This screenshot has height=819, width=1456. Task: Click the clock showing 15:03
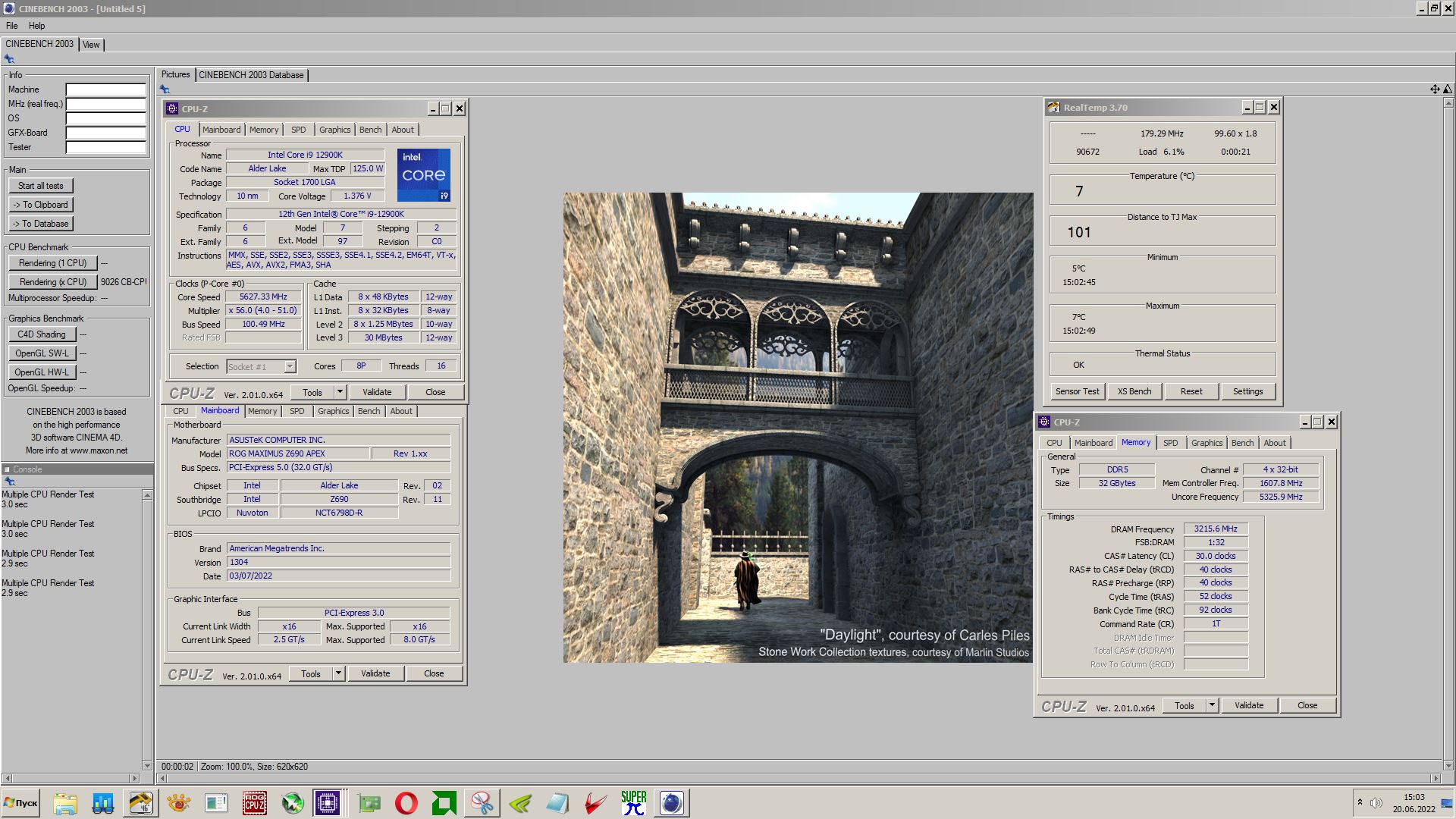tap(1414, 797)
